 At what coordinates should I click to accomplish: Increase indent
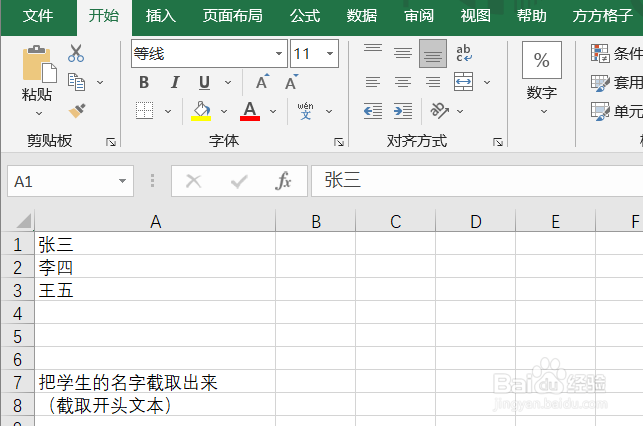403,111
